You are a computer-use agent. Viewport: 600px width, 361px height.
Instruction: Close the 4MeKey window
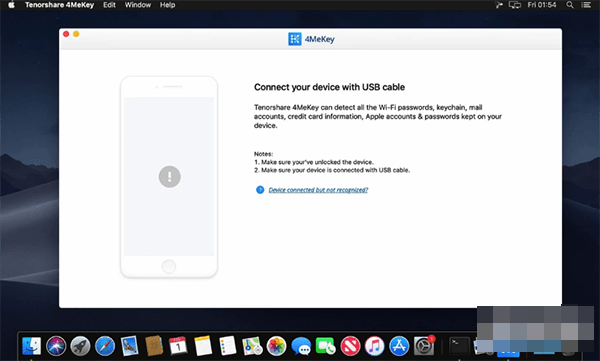(x=66, y=34)
